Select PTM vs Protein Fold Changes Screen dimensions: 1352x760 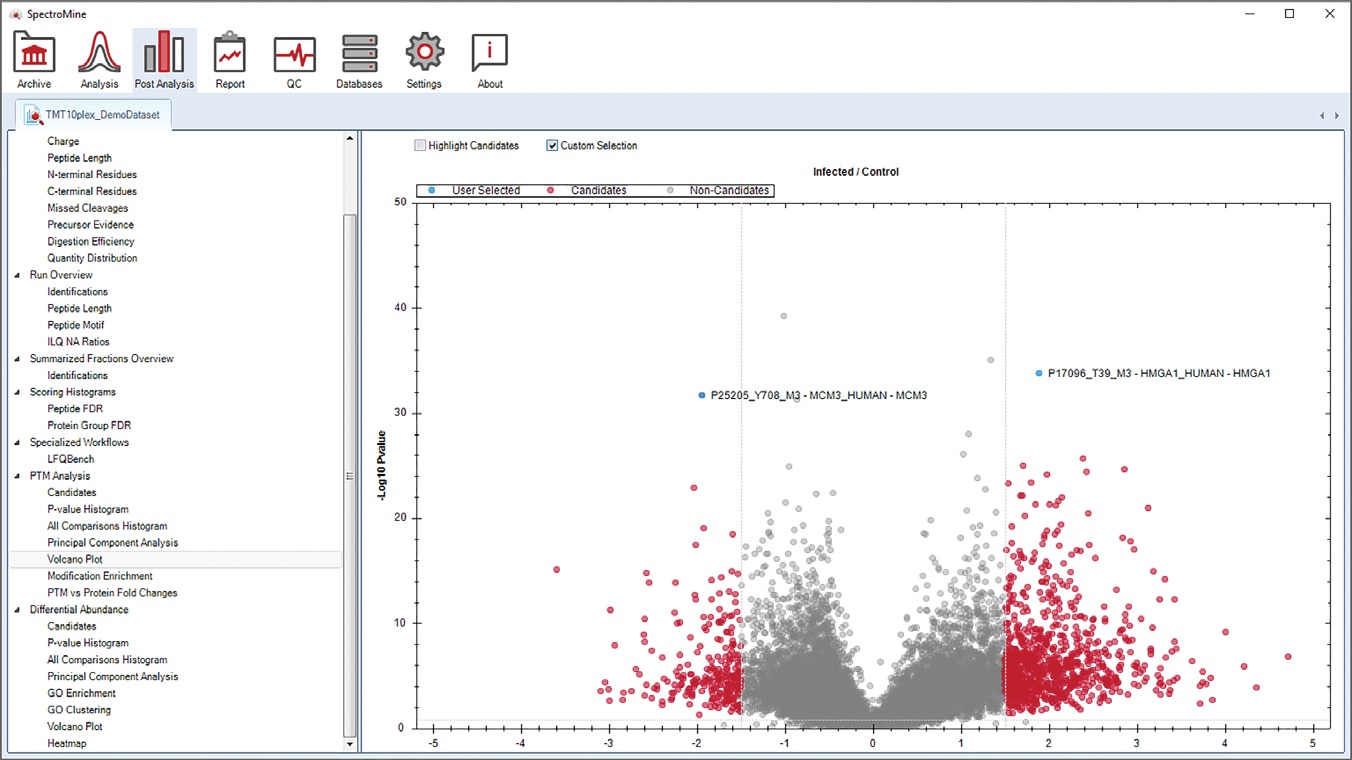pos(112,593)
